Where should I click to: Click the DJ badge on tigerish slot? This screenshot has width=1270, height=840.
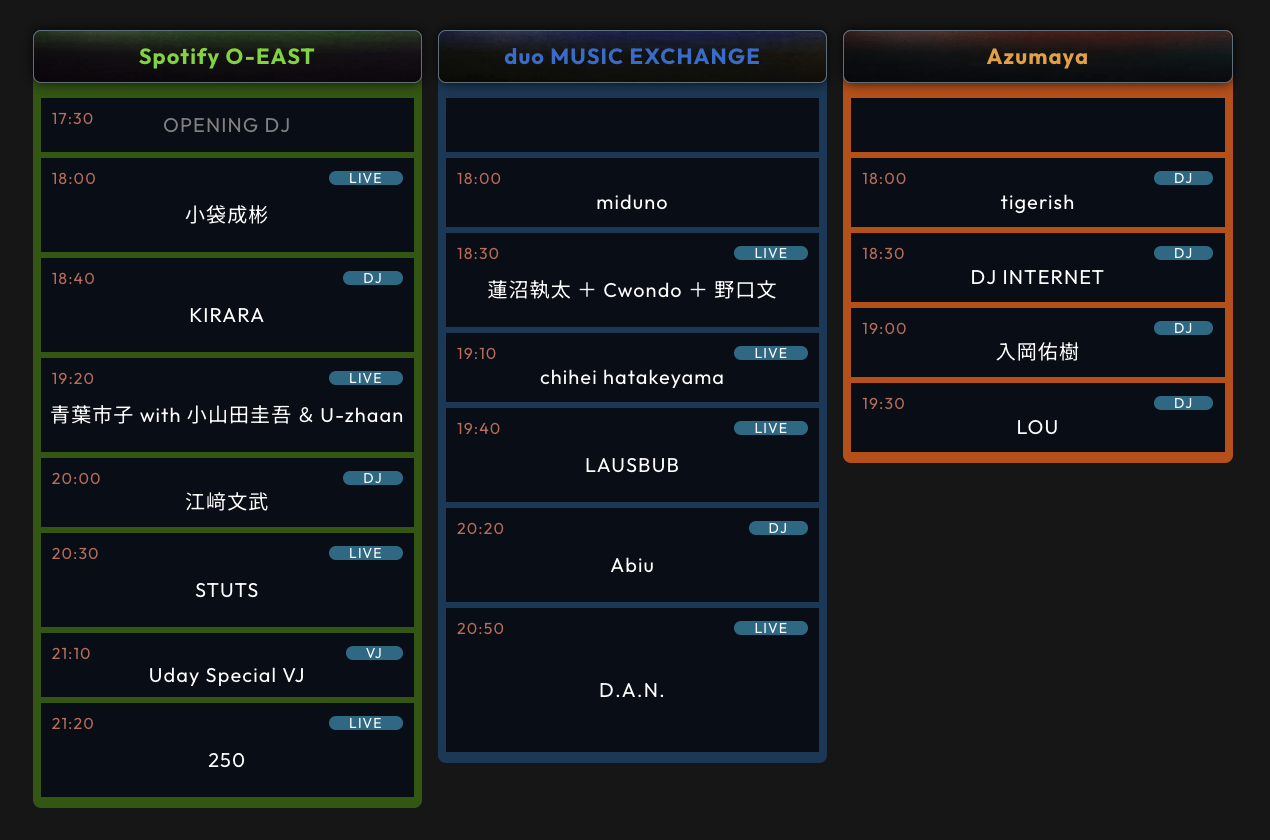1183,178
